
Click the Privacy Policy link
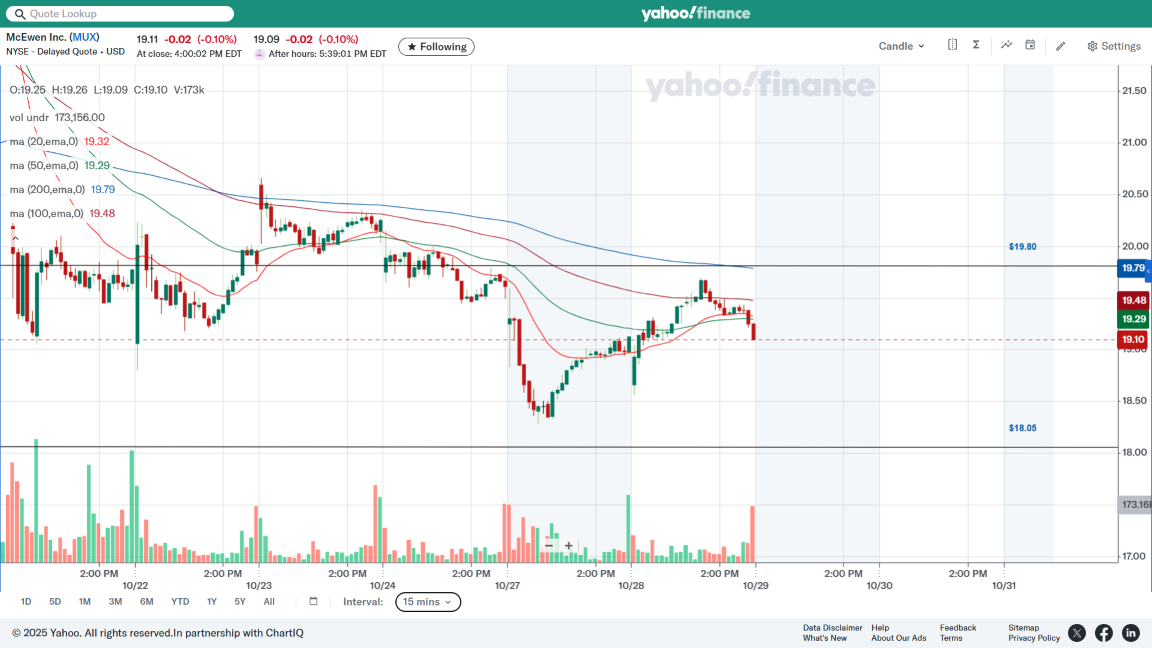[x=1034, y=638]
